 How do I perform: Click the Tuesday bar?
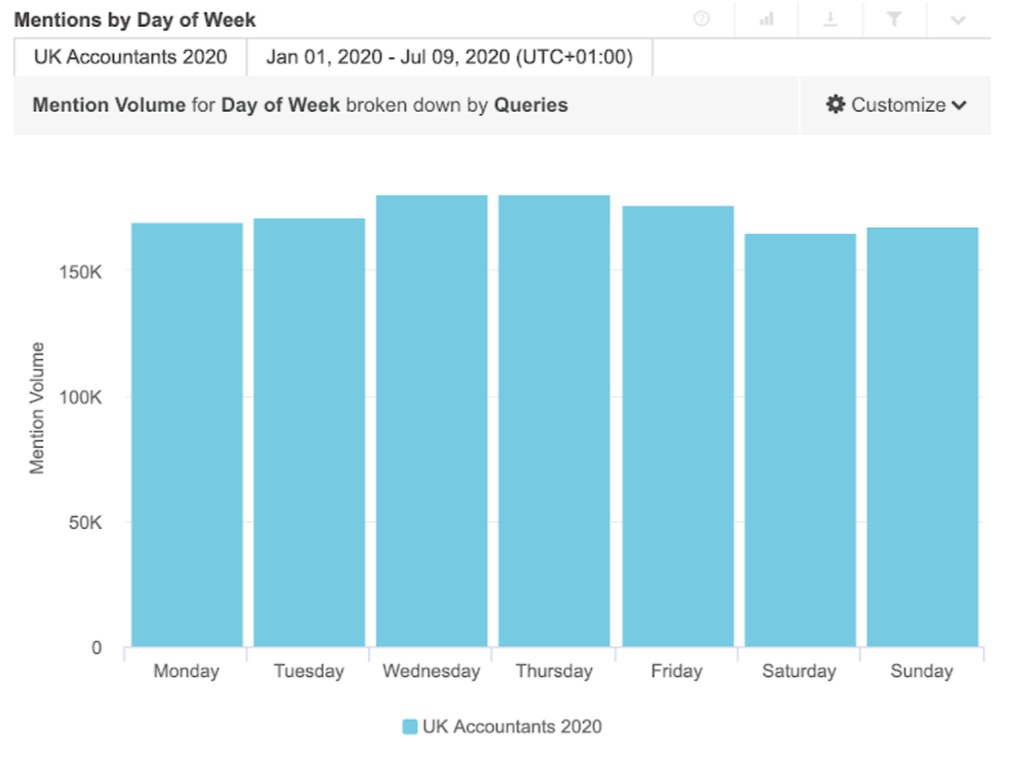(309, 432)
